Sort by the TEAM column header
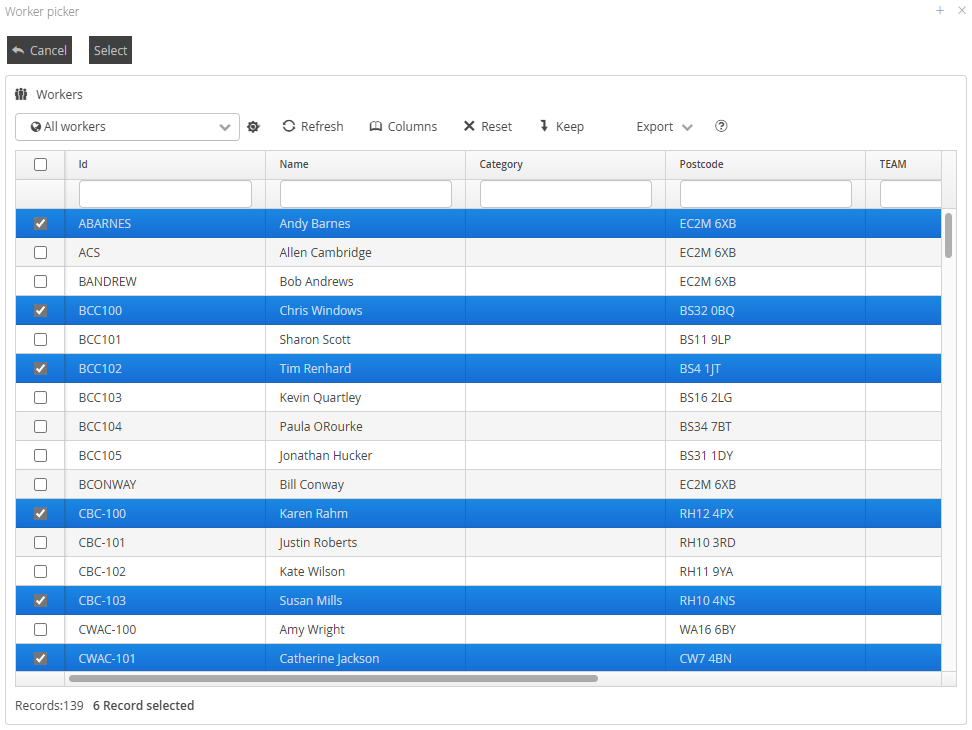Image resolution: width=972 pixels, height=730 pixels. pyautogui.click(x=903, y=164)
